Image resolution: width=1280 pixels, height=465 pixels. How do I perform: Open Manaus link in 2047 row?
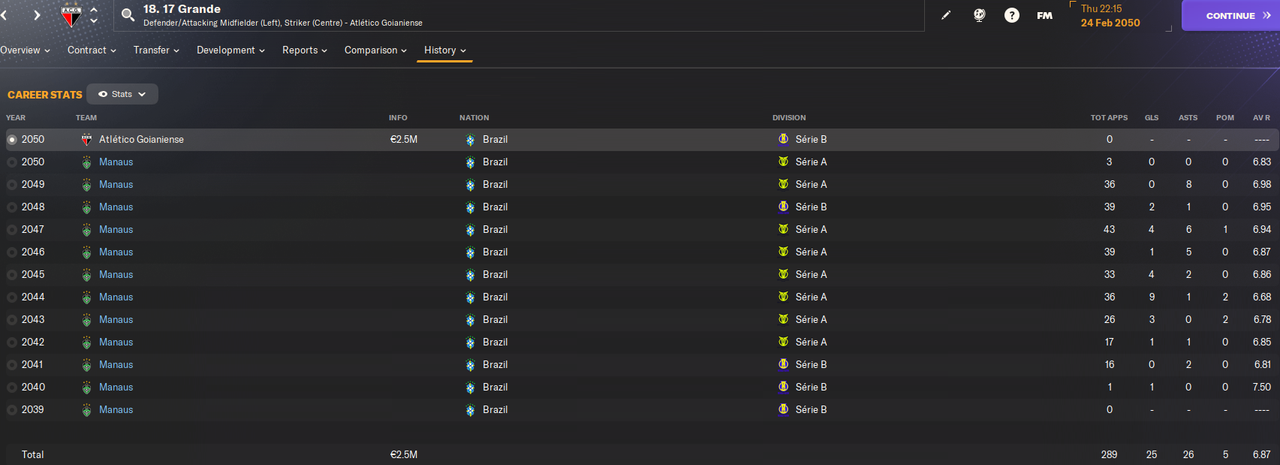pyautogui.click(x=116, y=230)
